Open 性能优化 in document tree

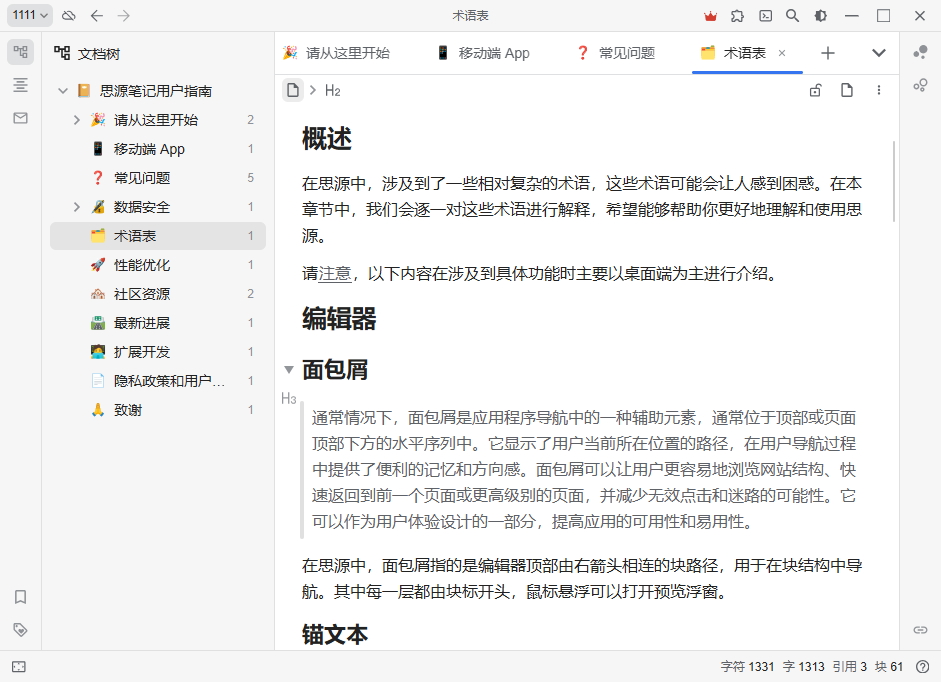tap(158, 265)
